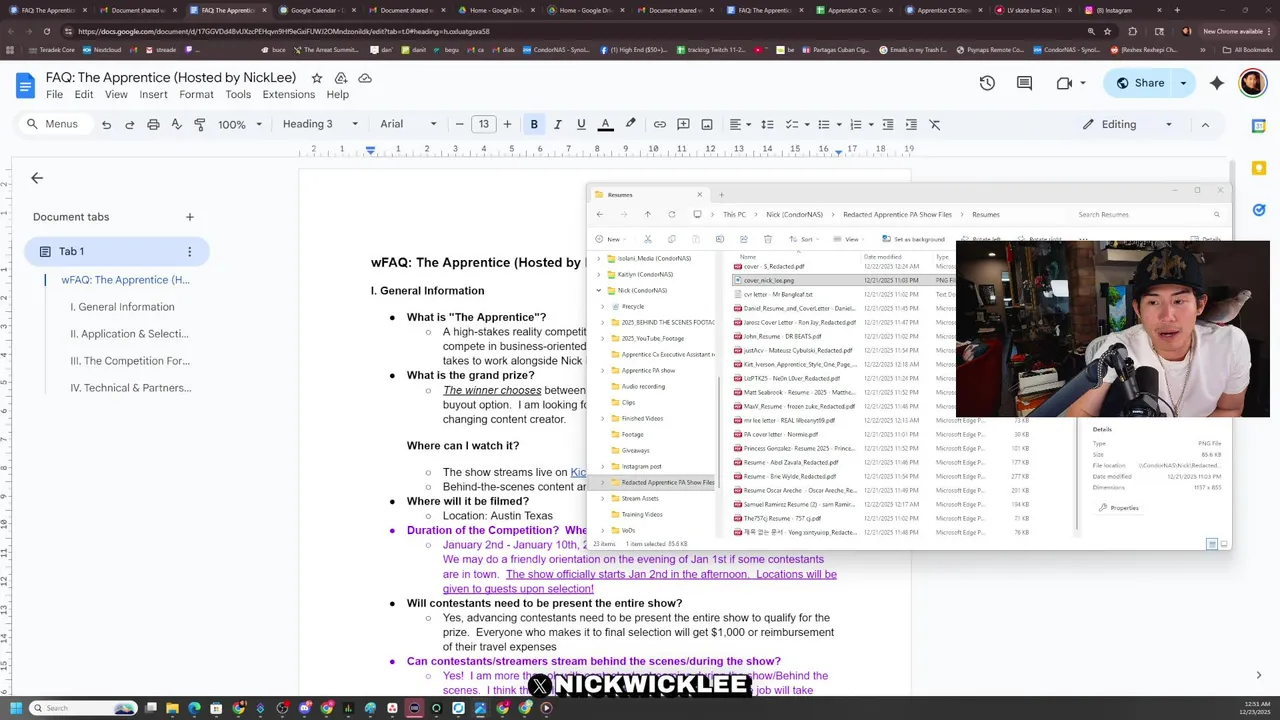
Task: Jump to 'I. General Information' in outline
Action: tap(122, 307)
